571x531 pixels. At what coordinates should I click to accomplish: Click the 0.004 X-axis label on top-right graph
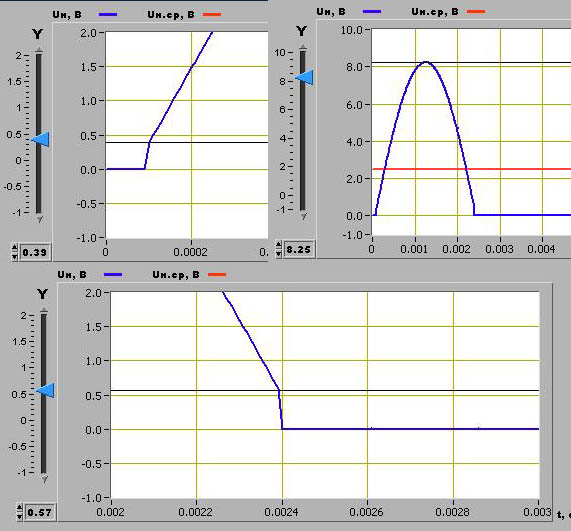click(x=542, y=249)
